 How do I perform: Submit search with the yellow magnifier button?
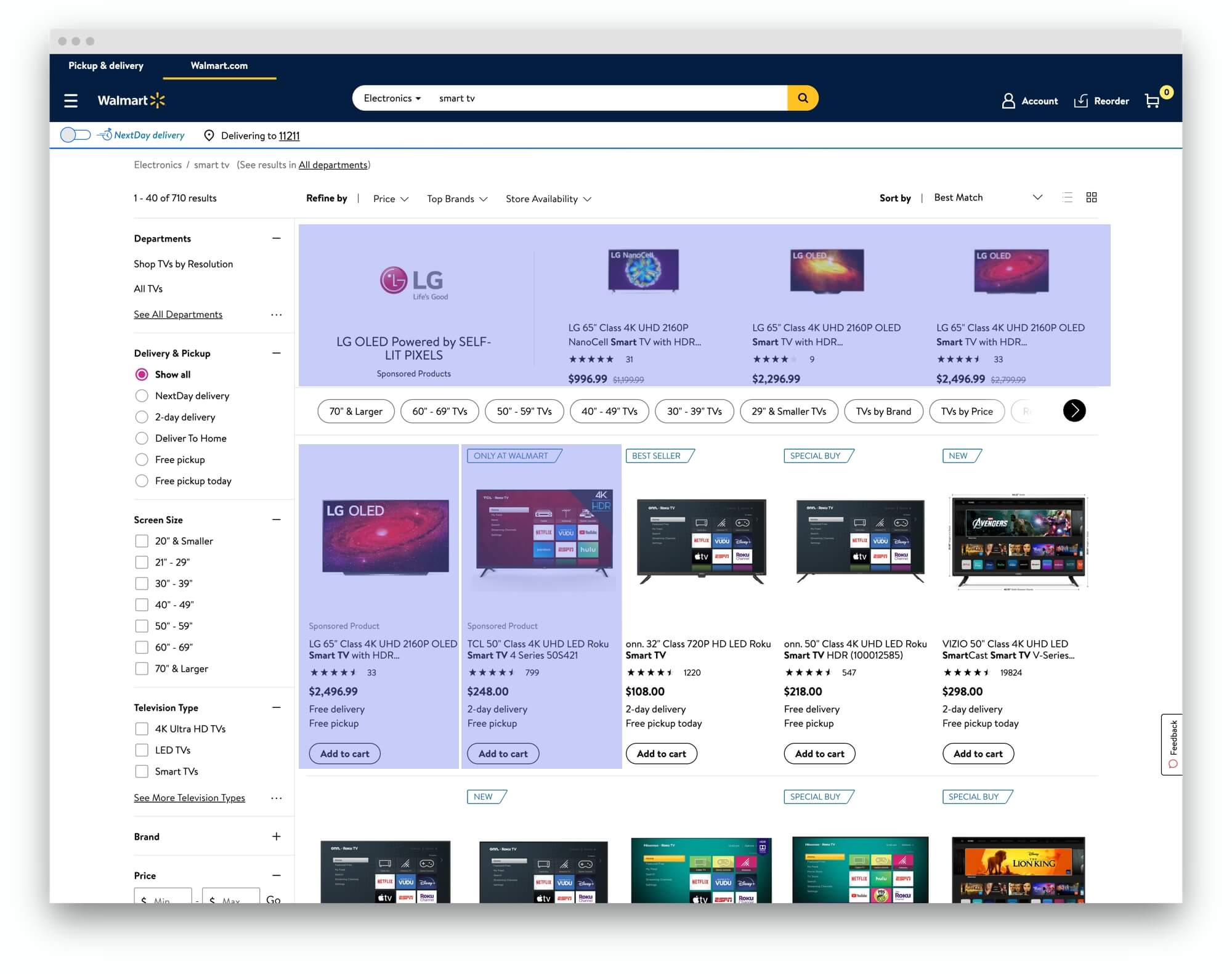803,98
